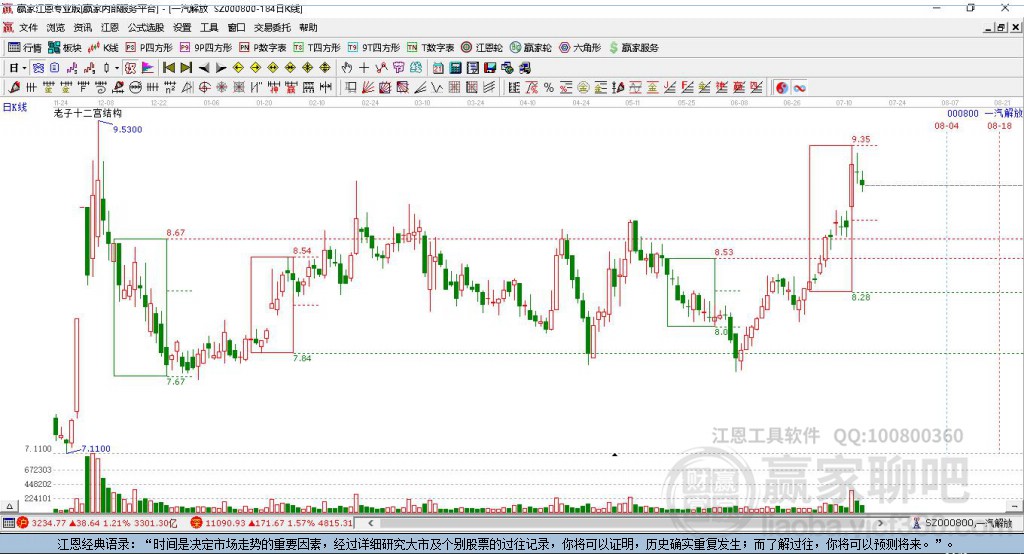Open the 公式选股 menu
The image size is (1024, 554).
(146, 27)
